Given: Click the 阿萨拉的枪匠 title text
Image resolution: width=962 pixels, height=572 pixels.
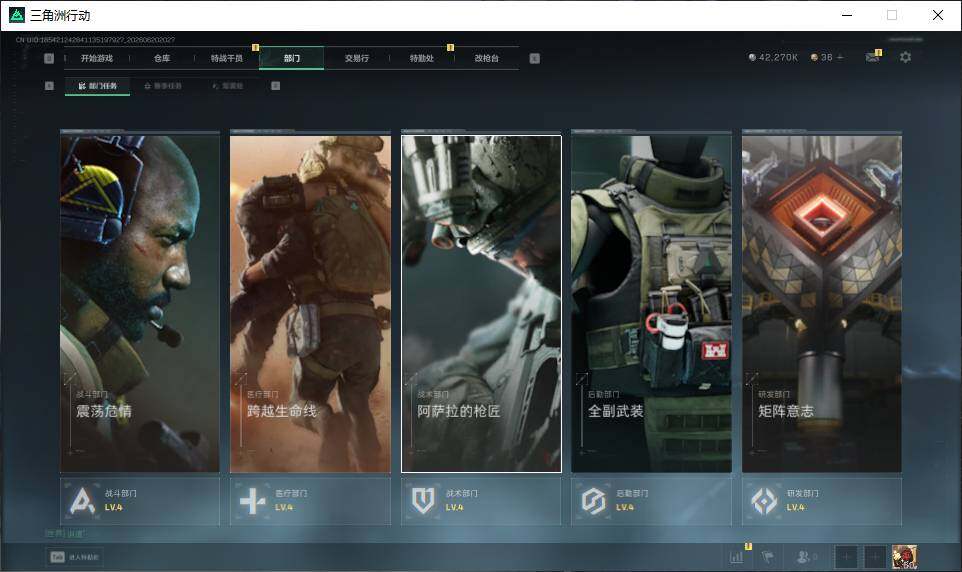Looking at the screenshot, I should point(458,411).
